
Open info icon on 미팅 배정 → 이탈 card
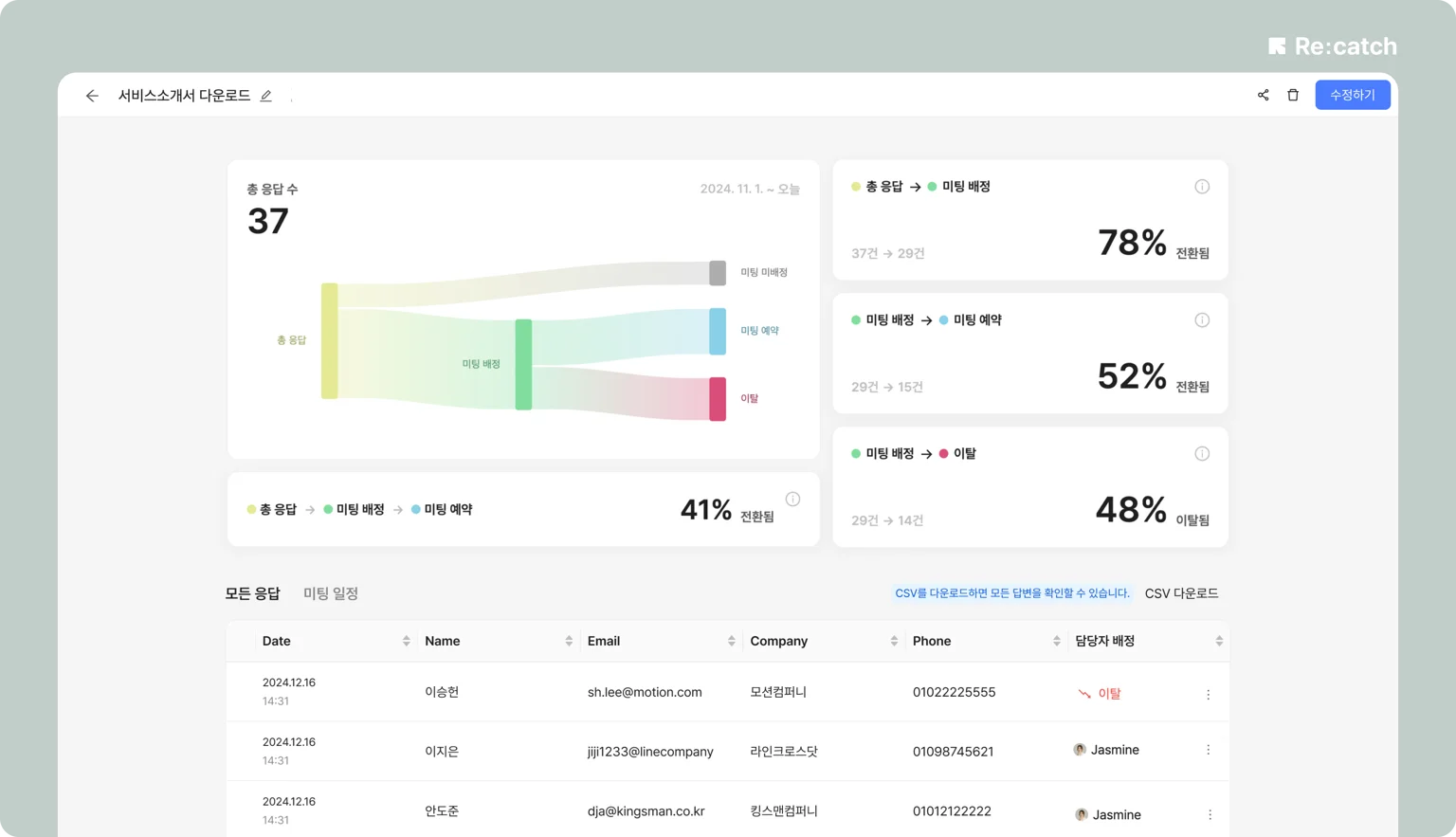coord(1202,454)
